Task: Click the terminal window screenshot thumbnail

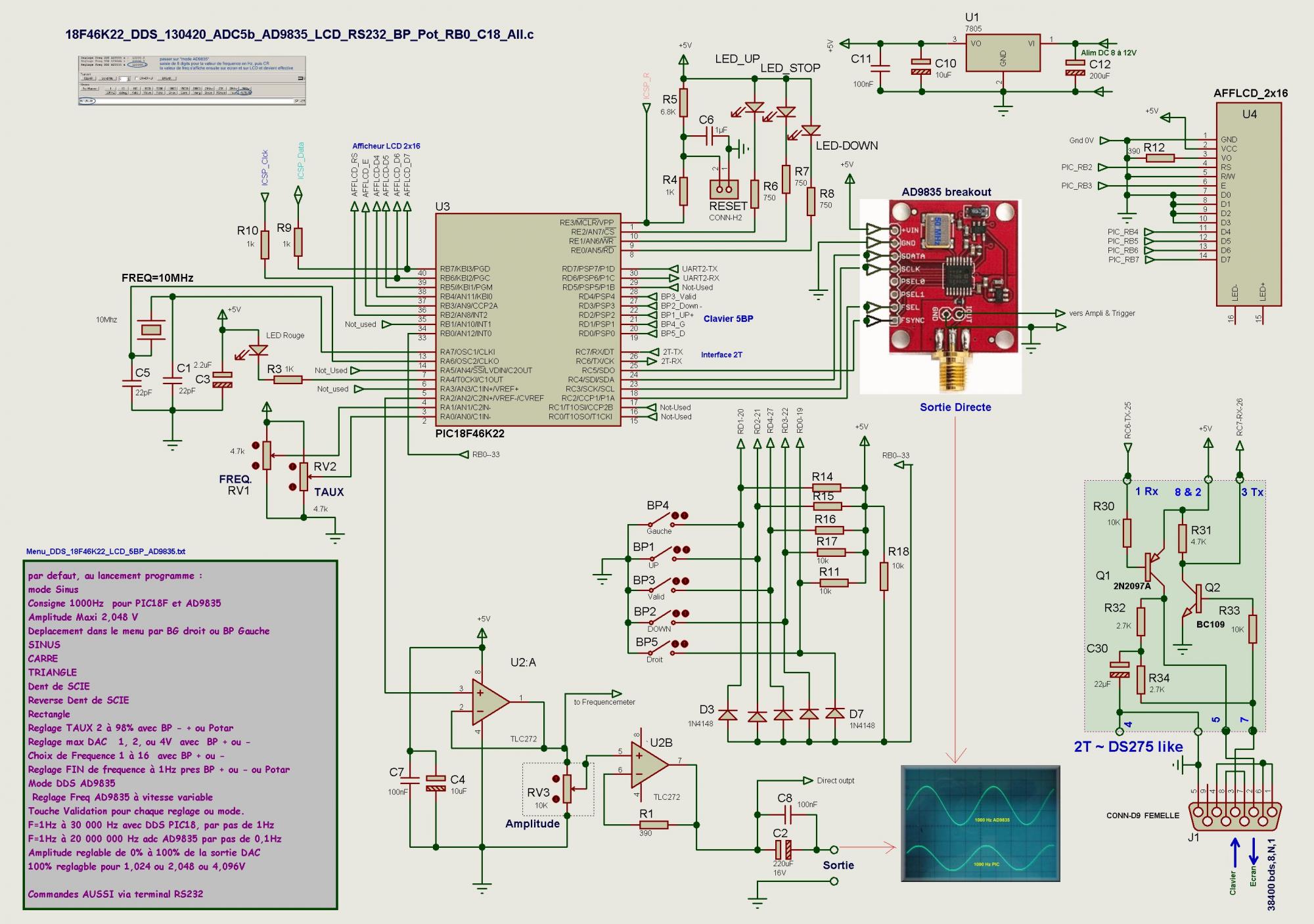Action: click(192, 80)
